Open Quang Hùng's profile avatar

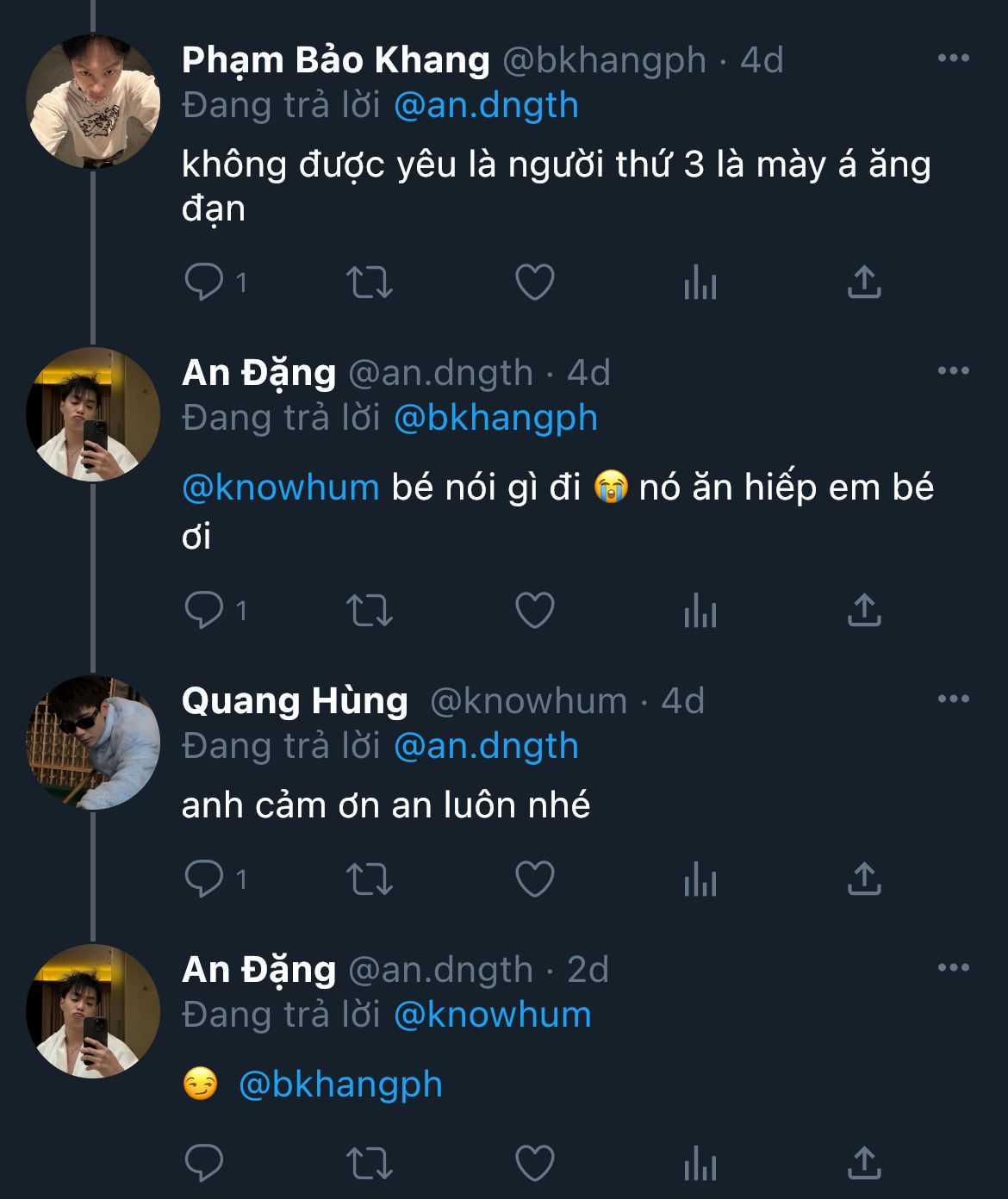pos(93,742)
